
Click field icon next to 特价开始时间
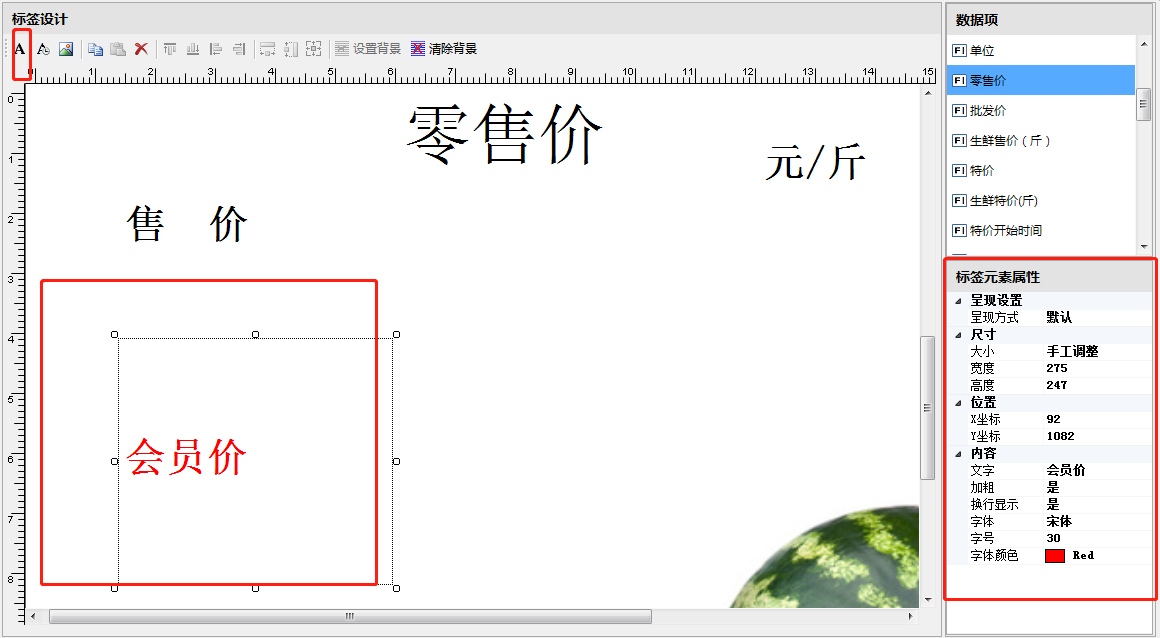959,230
